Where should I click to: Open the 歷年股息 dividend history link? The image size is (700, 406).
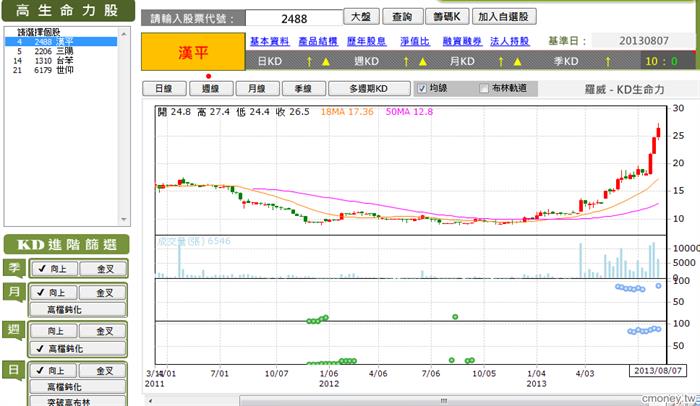[367, 41]
